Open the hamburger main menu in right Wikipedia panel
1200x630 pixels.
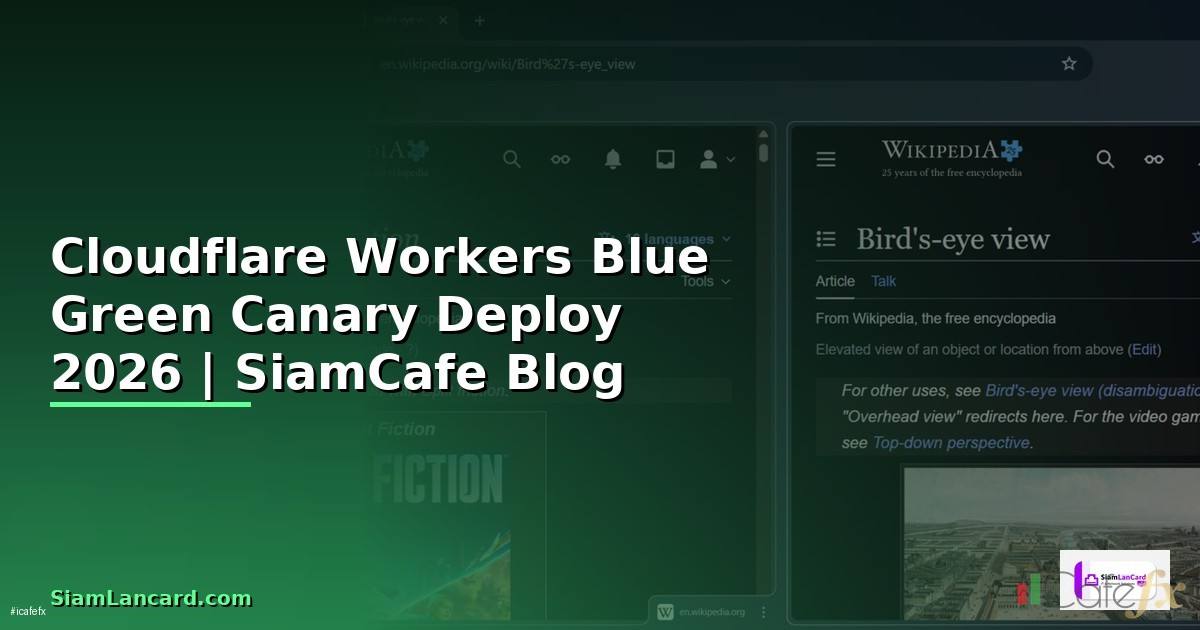click(826, 159)
